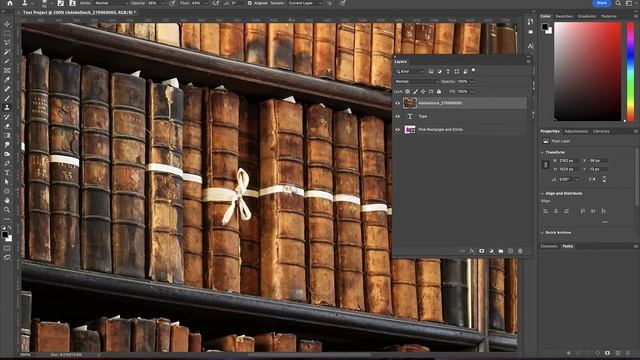Click the add layer mask icon
Image resolution: width=640 pixels, height=360 pixels.
point(482,251)
